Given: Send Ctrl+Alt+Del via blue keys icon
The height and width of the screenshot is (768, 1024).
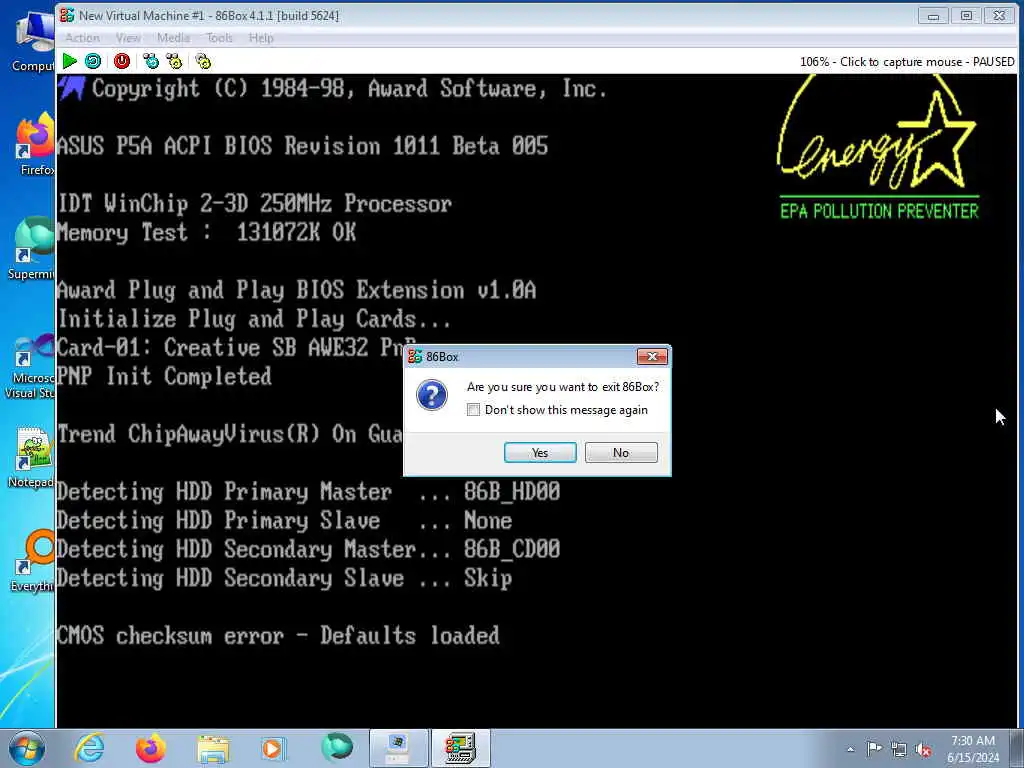Looking at the screenshot, I should [x=151, y=61].
